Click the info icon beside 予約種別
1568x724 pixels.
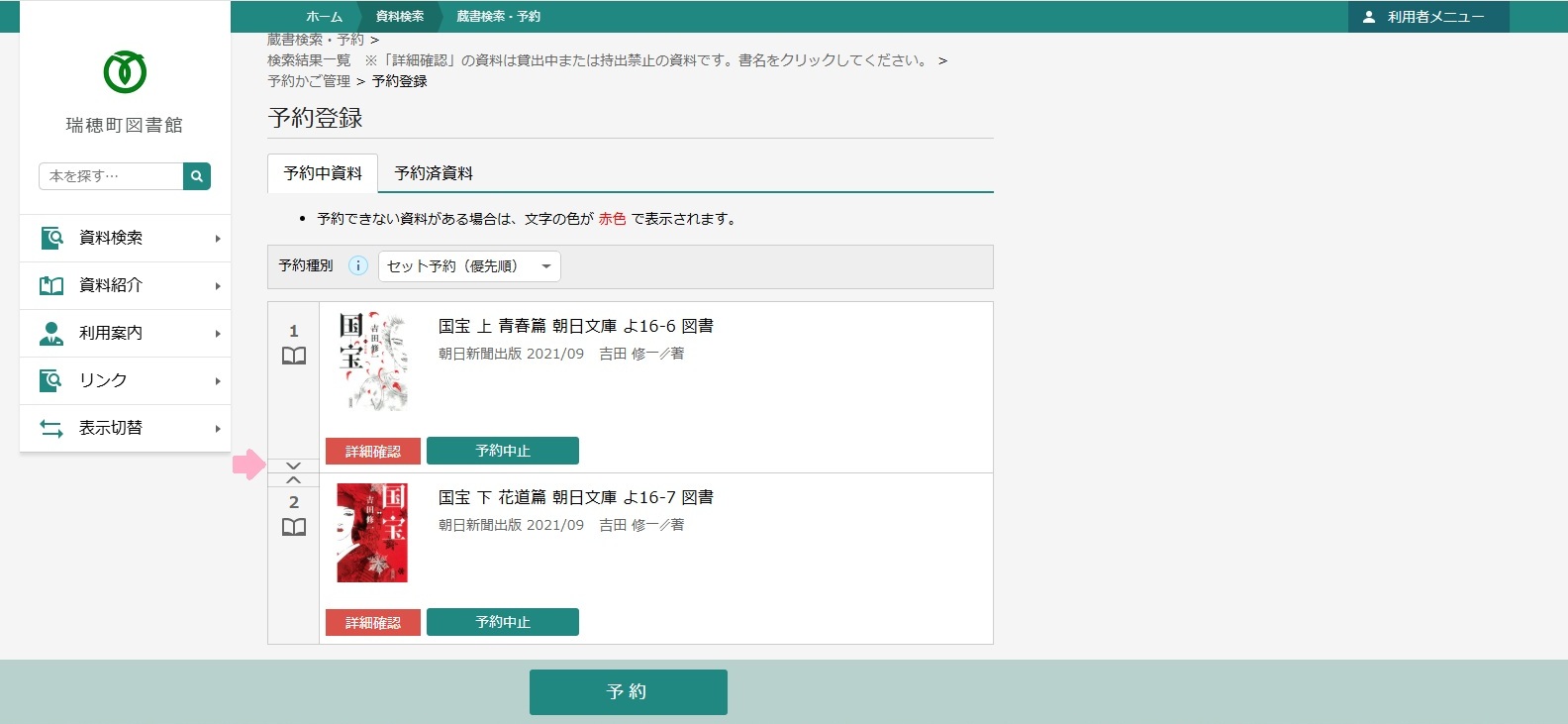pos(358,265)
